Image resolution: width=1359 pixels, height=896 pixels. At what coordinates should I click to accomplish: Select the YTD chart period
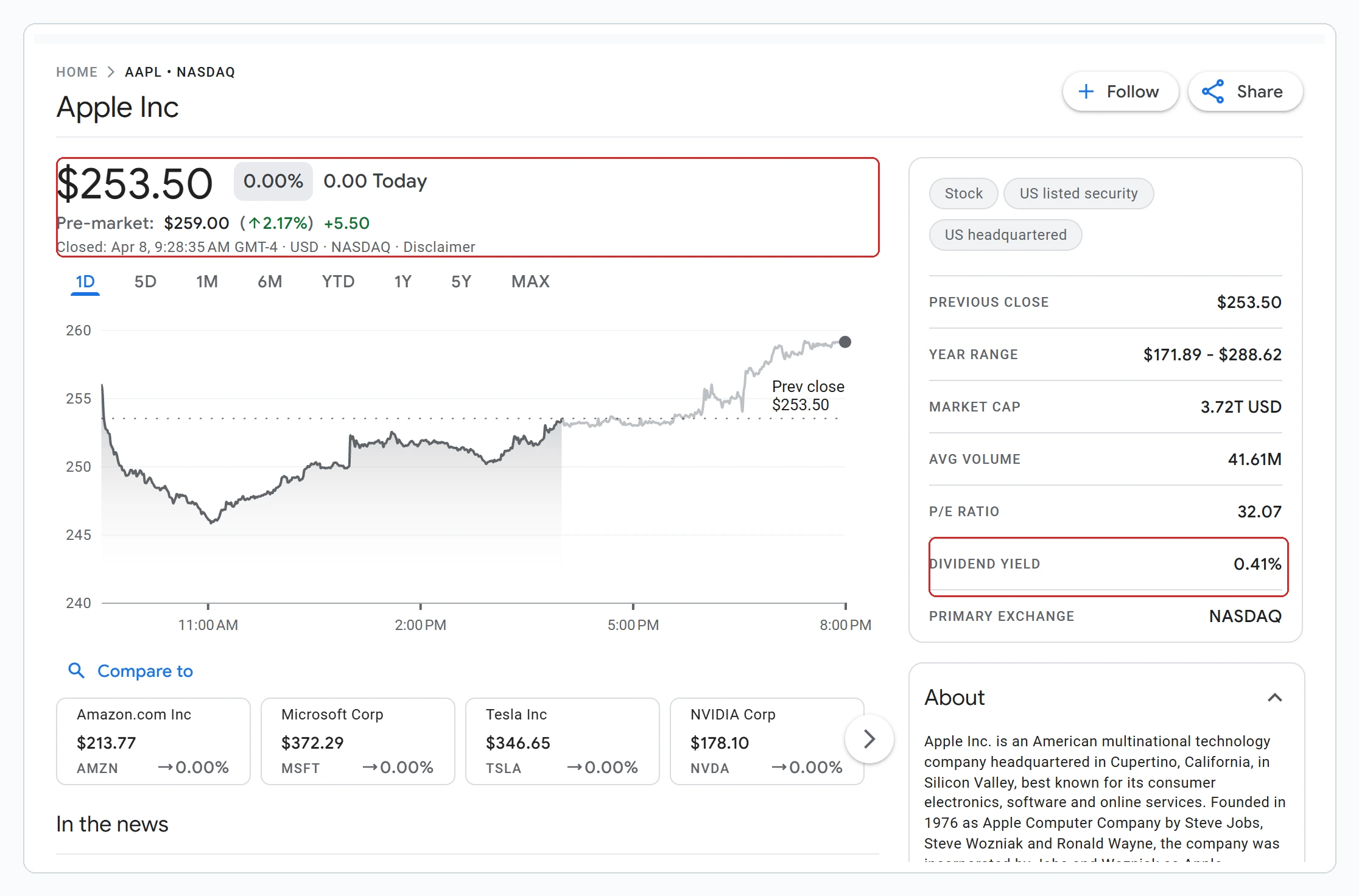[337, 281]
